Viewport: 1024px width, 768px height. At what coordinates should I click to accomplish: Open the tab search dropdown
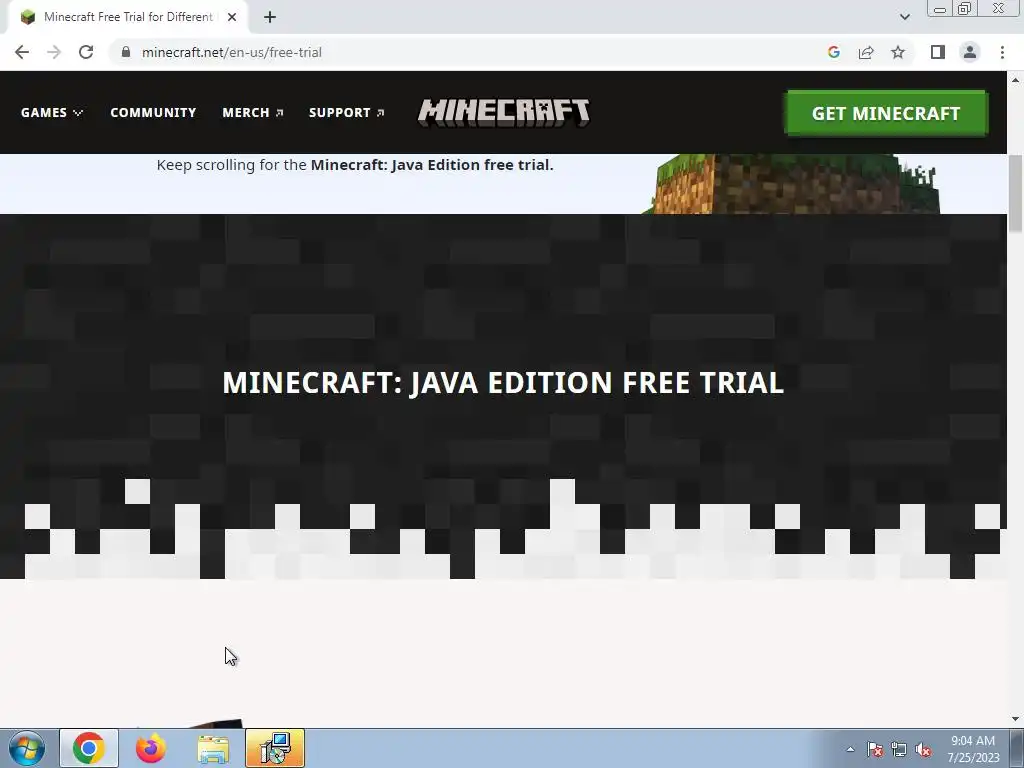[x=904, y=17]
